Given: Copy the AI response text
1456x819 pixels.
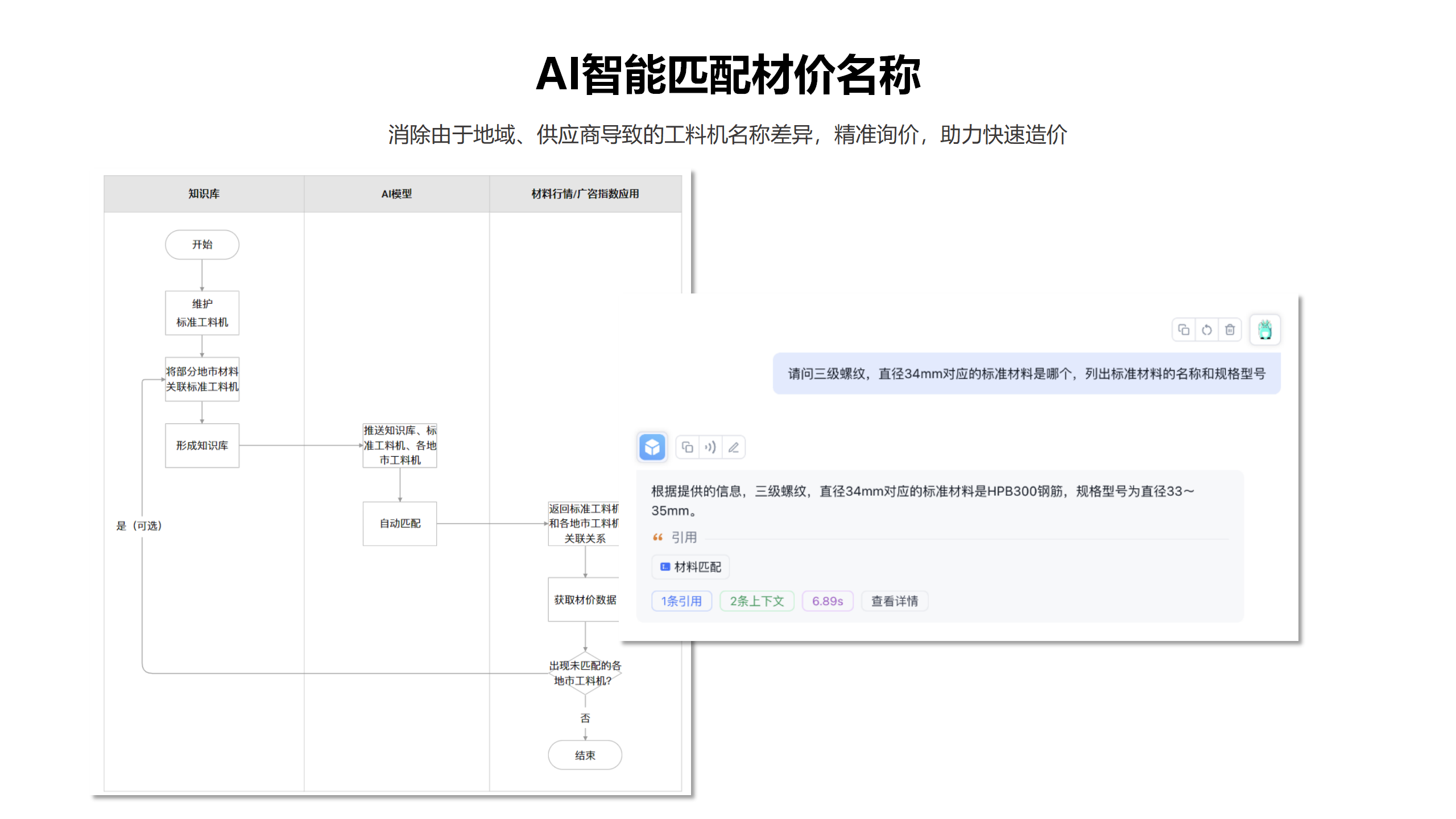Looking at the screenshot, I should (686, 447).
